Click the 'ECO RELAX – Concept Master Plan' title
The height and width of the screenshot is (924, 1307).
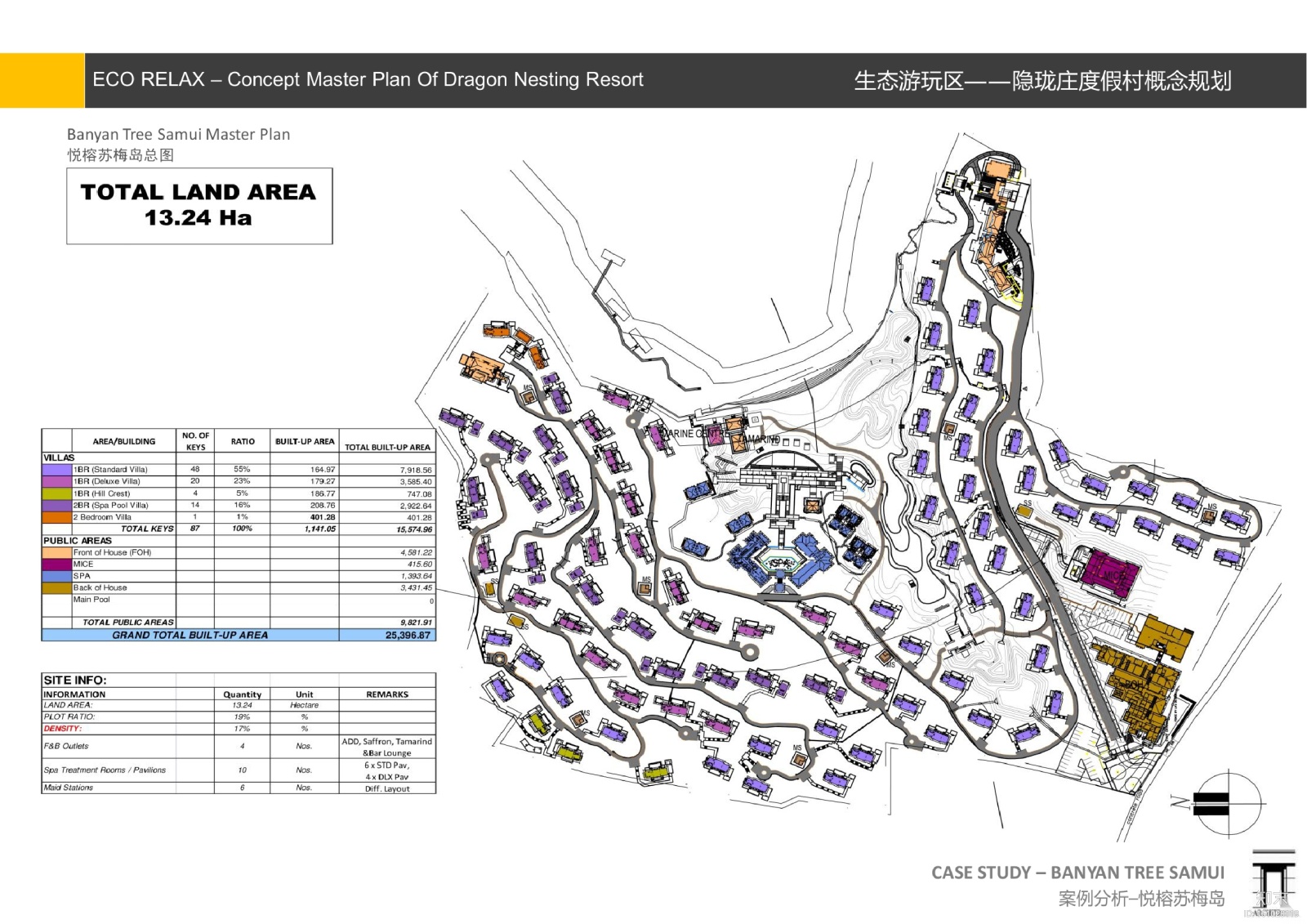(x=368, y=79)
